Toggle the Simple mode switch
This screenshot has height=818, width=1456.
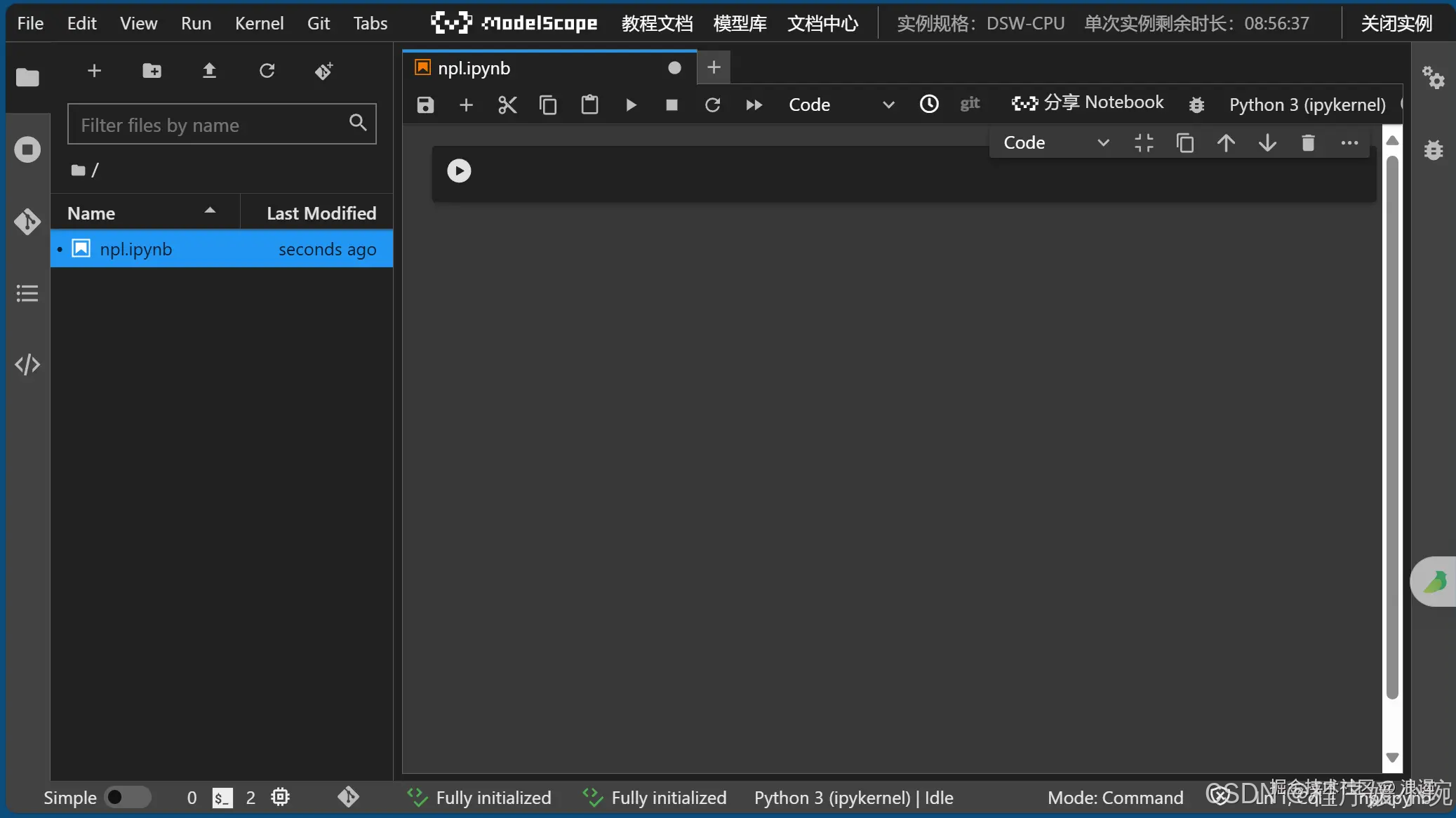[x=127, y=798]
